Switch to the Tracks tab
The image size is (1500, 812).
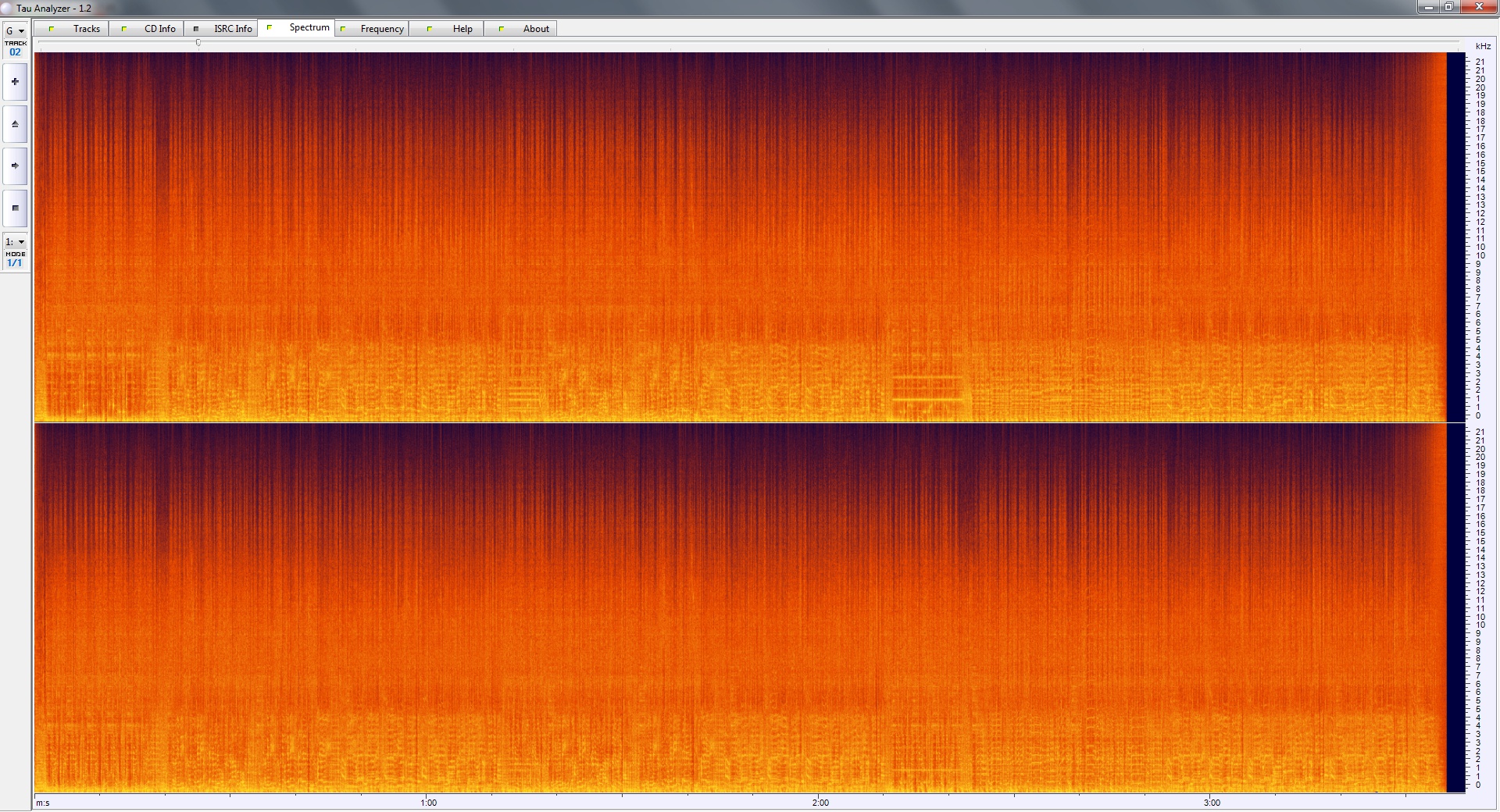click(77, 29)
